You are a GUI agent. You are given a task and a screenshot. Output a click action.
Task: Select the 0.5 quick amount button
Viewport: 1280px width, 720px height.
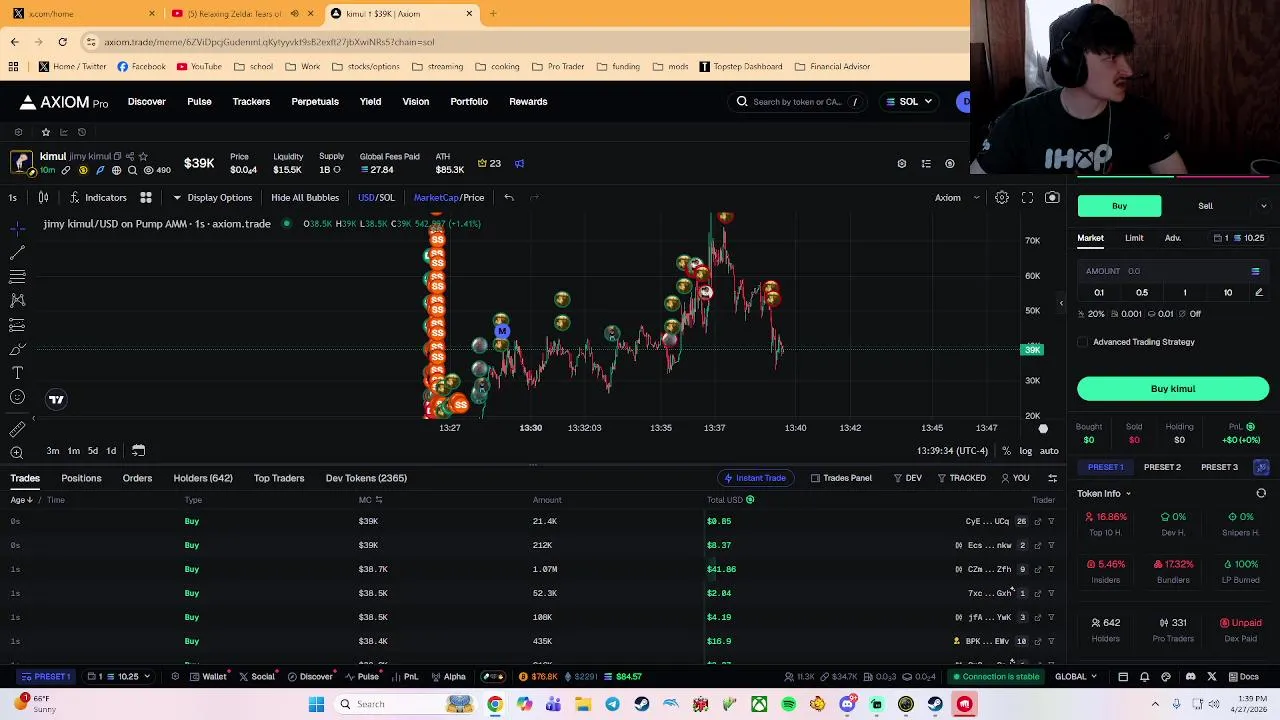pos(1142,292)
